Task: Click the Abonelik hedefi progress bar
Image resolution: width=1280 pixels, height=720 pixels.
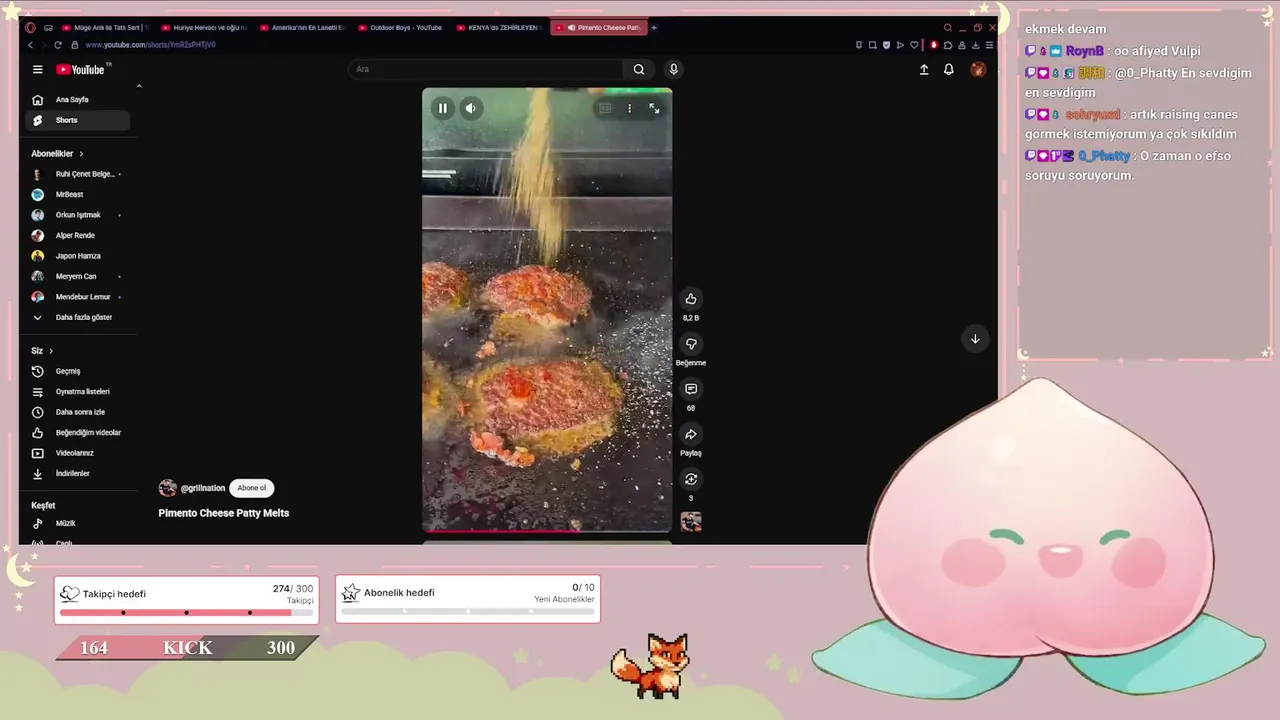Action: tap(468, 611)
